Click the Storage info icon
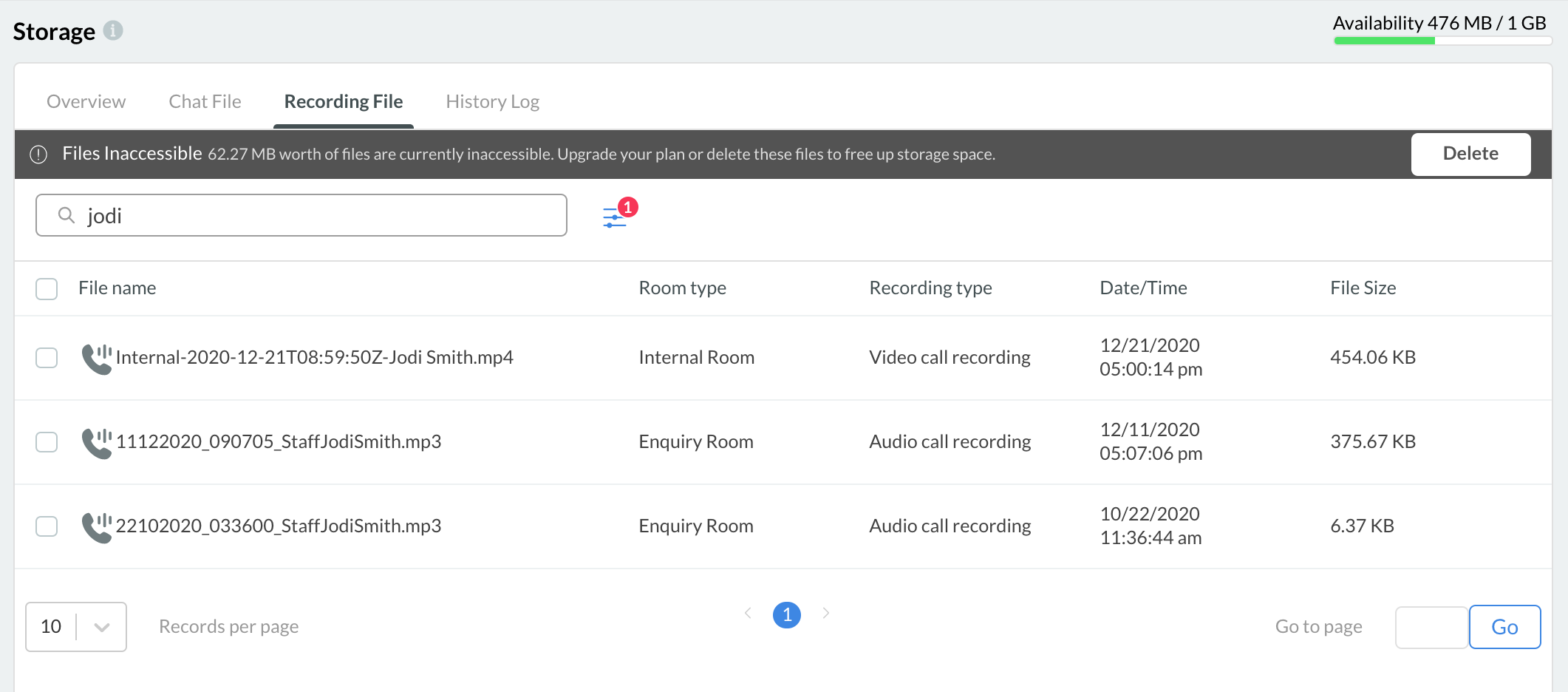 (113, 30)
